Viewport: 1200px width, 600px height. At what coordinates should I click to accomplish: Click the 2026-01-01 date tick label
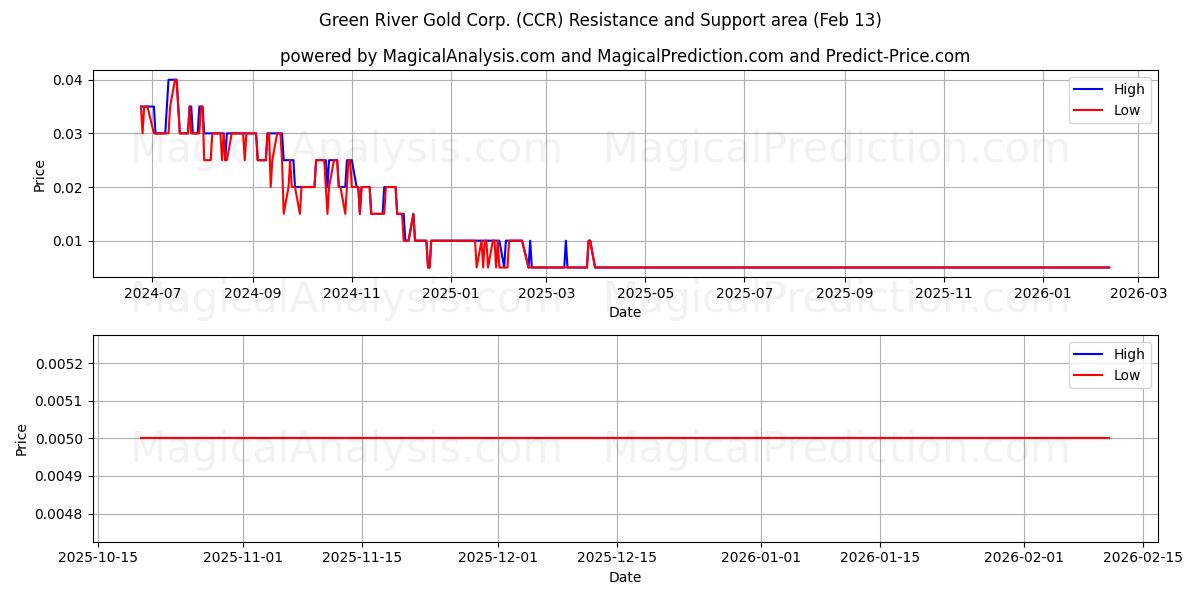(x=761, y=559)
